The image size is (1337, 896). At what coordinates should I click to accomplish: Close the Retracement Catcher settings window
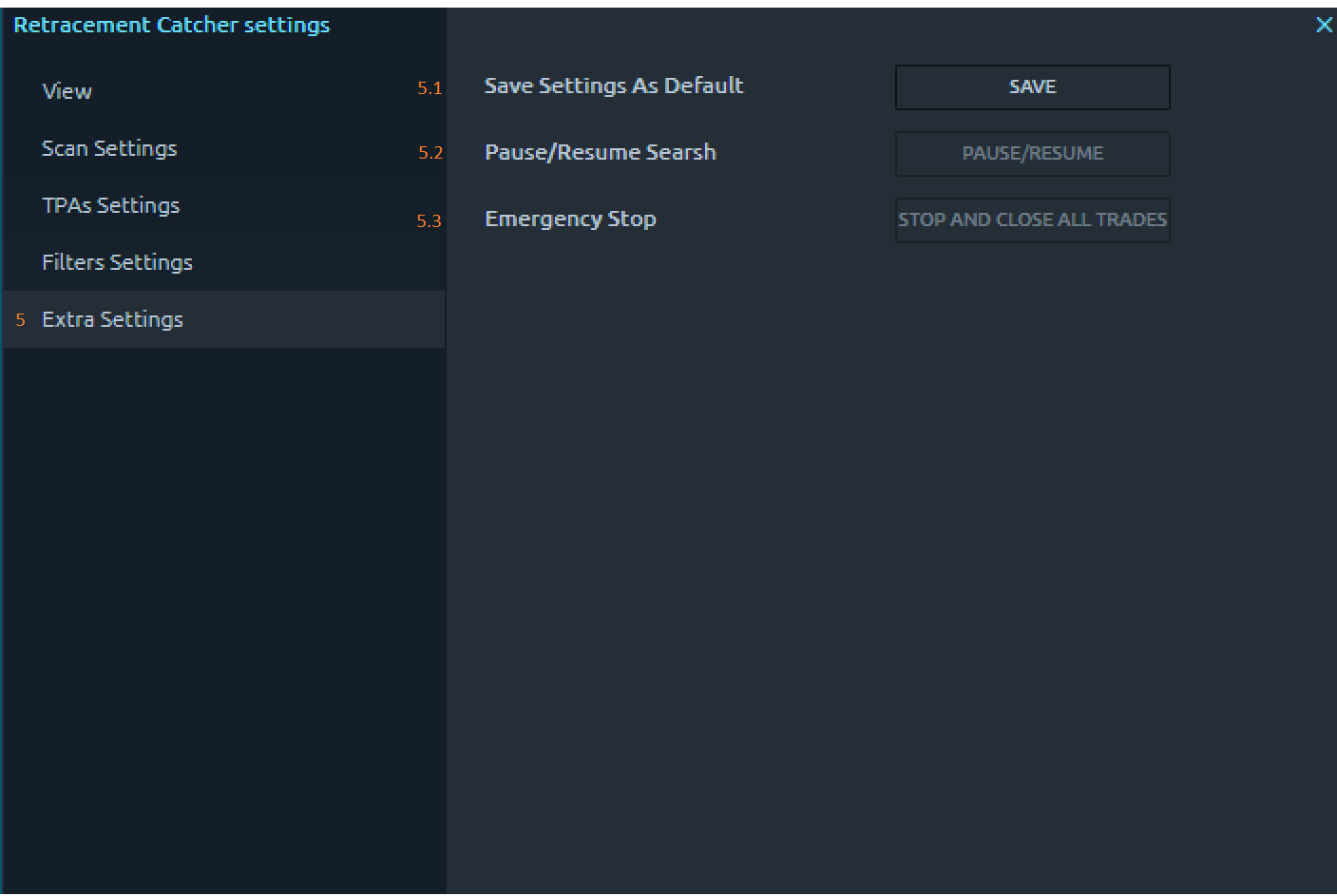pyautogui.click(x=1323, y=26)
